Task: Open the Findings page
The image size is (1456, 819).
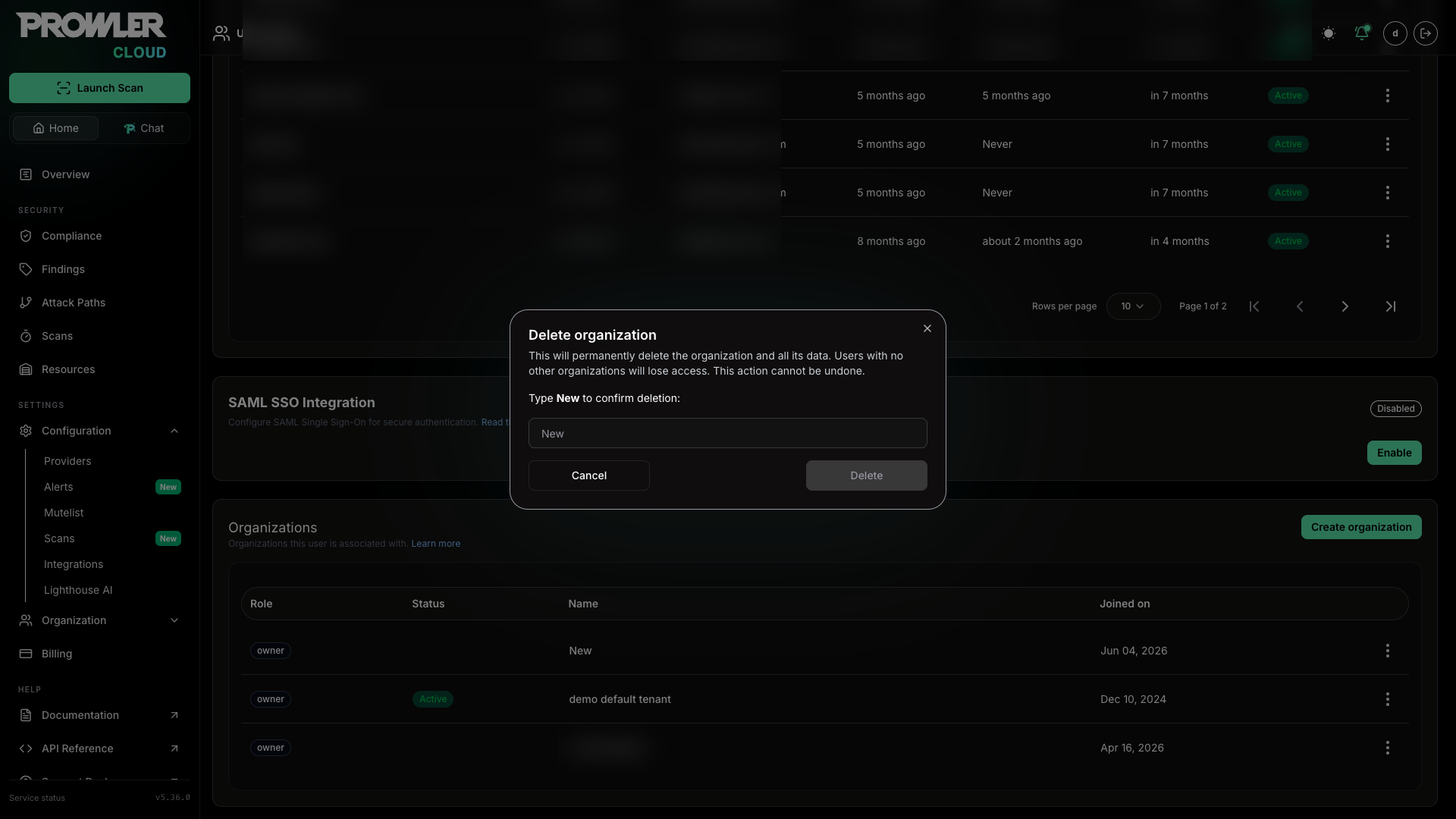Action: click(63, 269)
